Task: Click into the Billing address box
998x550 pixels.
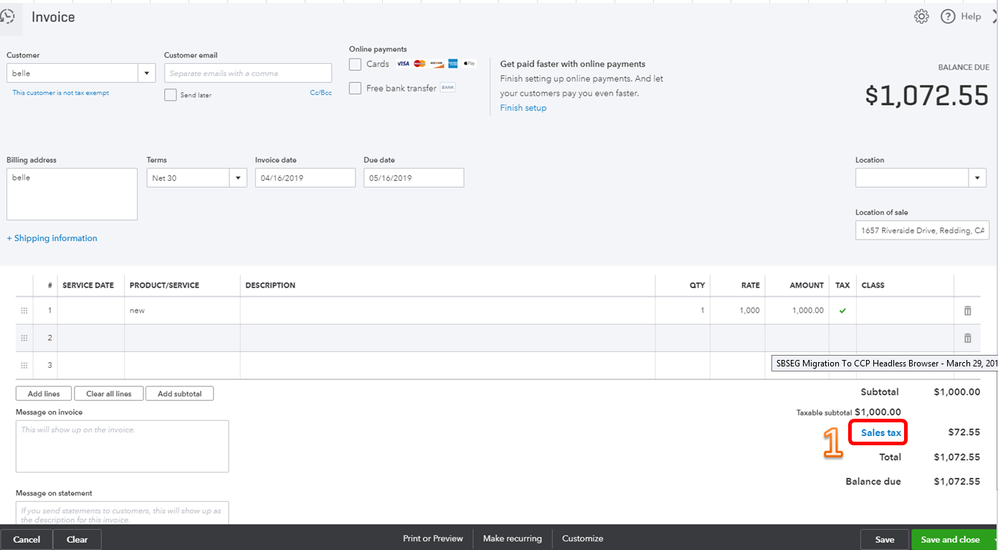Action: tap(72, 194)
